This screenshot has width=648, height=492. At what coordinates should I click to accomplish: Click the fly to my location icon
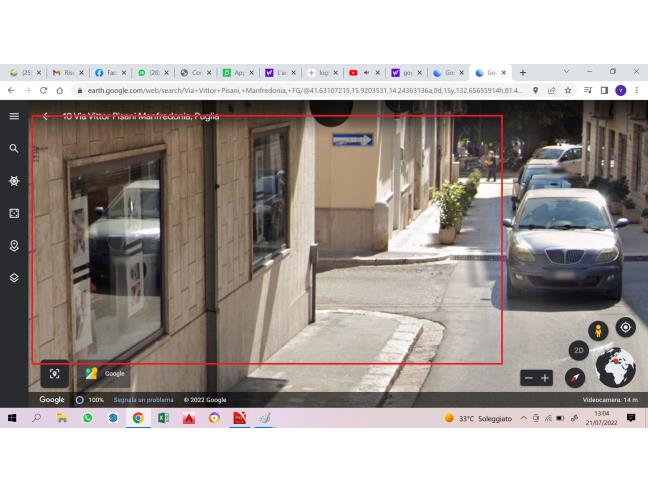click(626, 328)
